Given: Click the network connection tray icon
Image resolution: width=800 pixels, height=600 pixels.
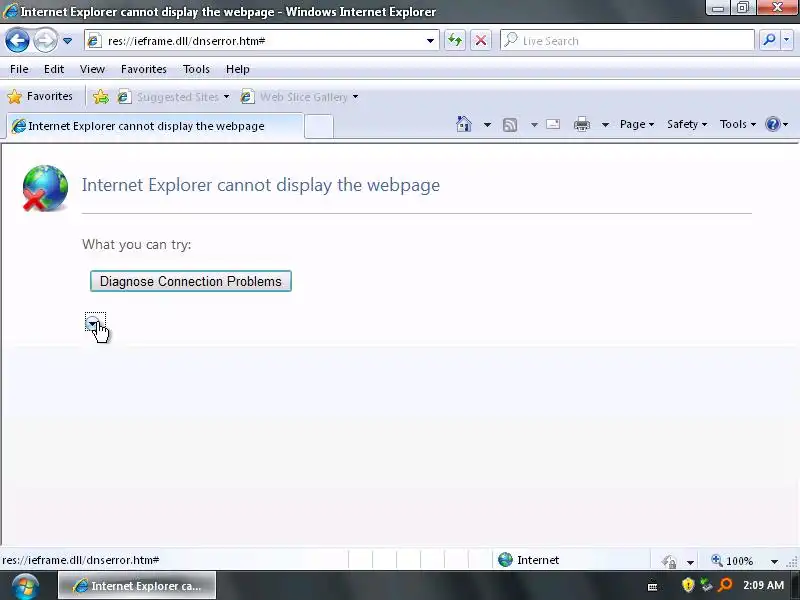Looking at the screenshot, I should (x=706, y=584).
